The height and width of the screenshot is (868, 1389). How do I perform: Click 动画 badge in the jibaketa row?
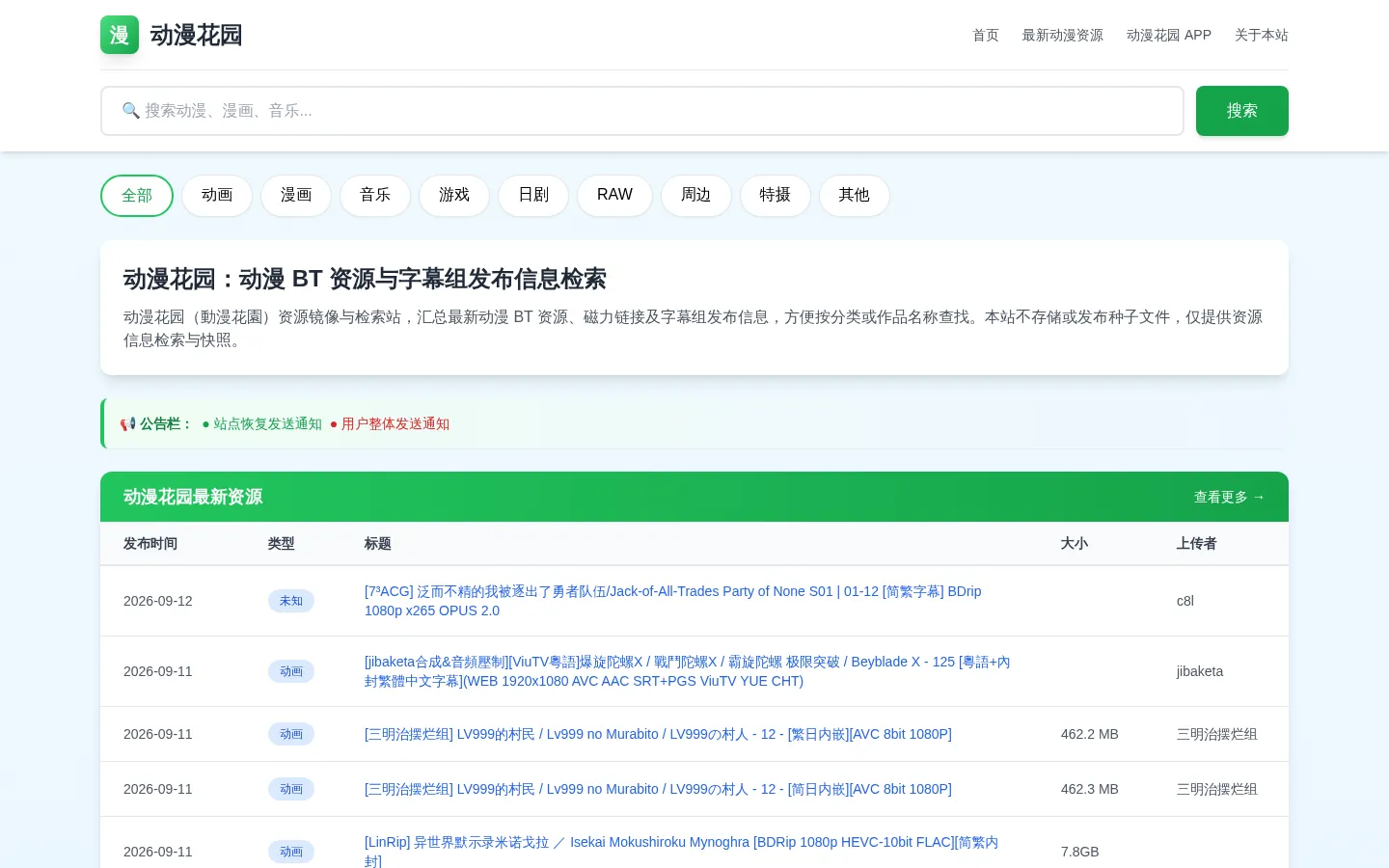click(x=291, y=671)
